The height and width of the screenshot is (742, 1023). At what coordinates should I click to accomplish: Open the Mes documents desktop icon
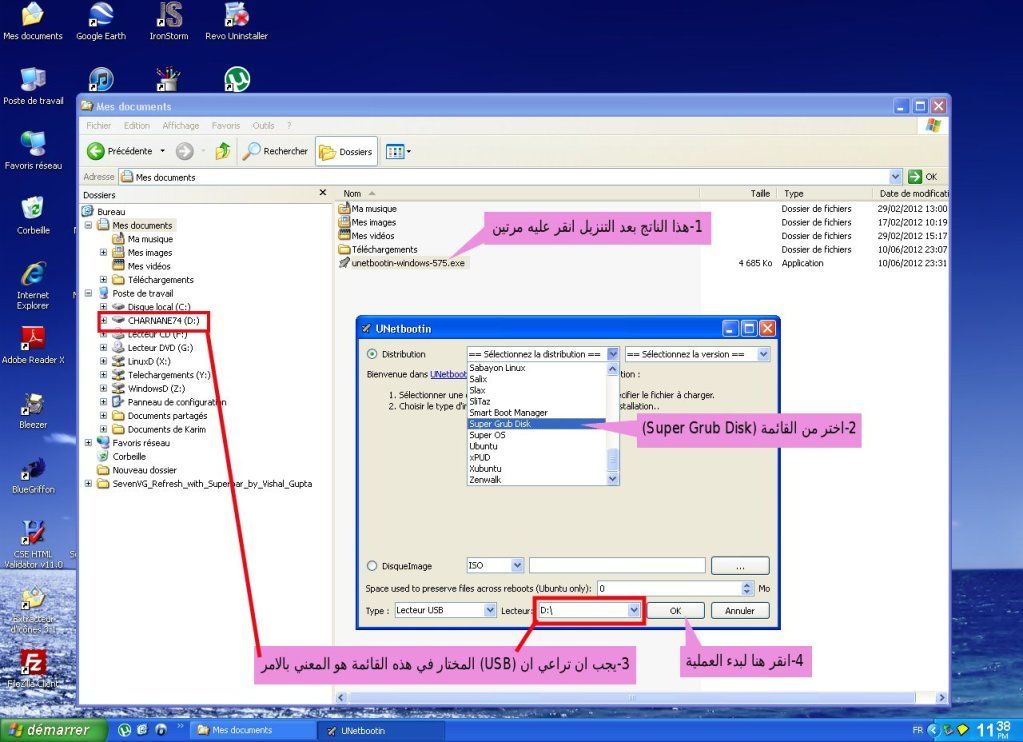click(x=33, y=21)
